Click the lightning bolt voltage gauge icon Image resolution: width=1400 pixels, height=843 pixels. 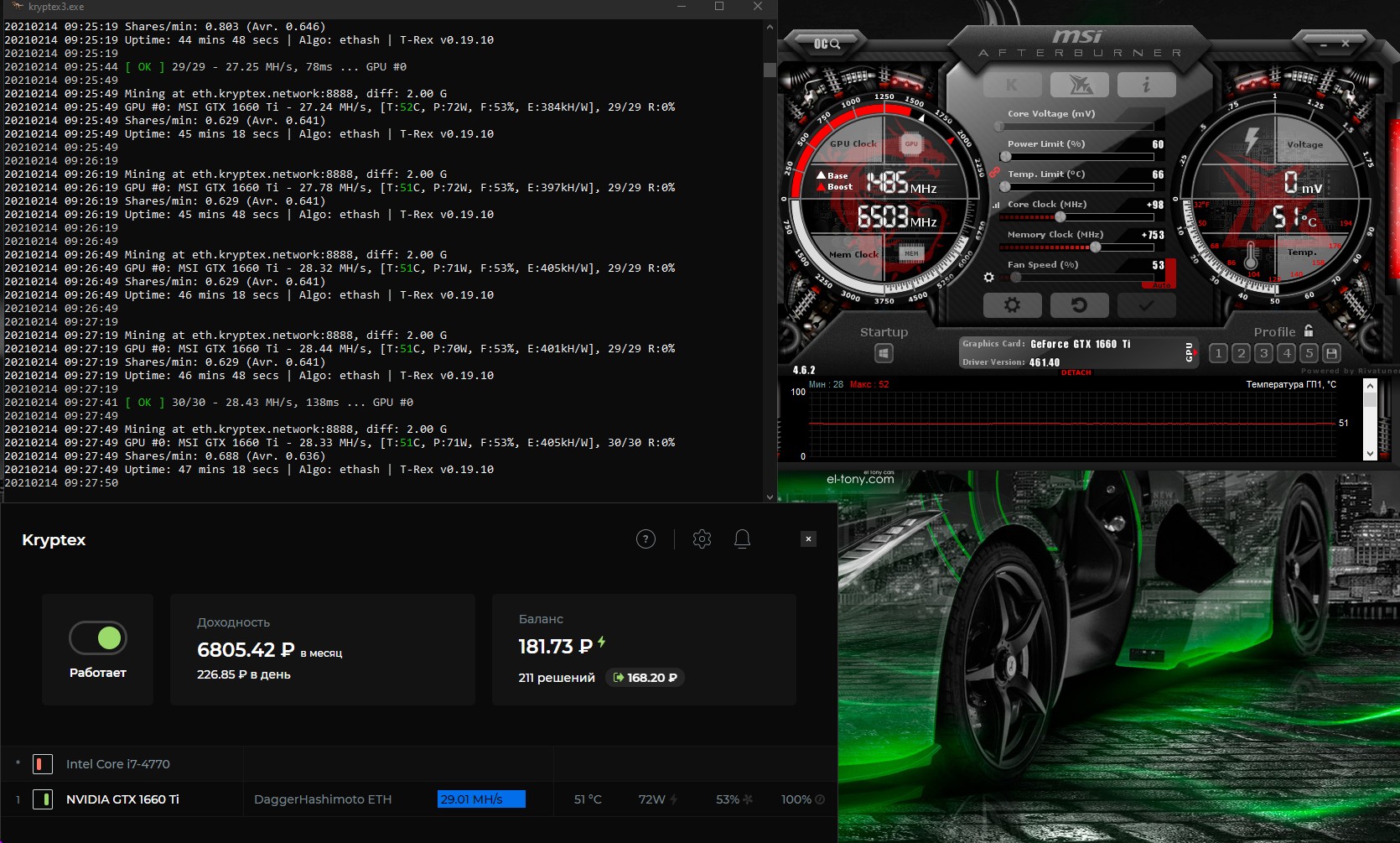[1252, 141]
